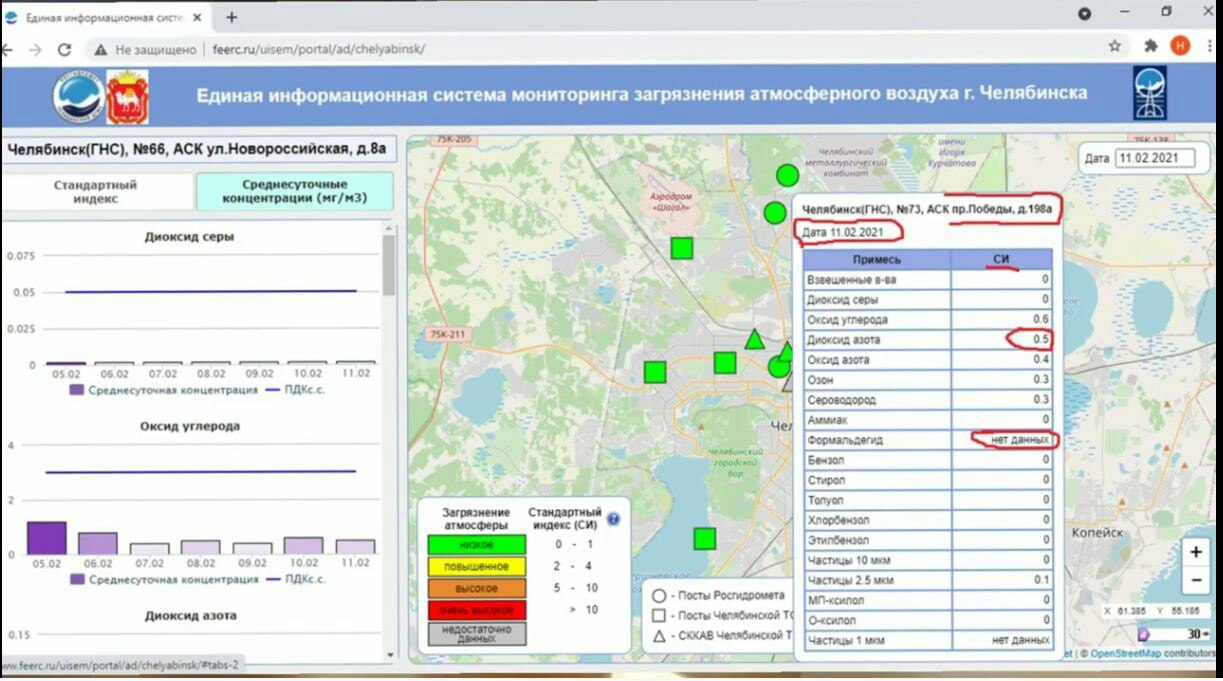Click the round blue wave logo in the header
This screenshot has width=1223, height=681.
tap(77, 96)
